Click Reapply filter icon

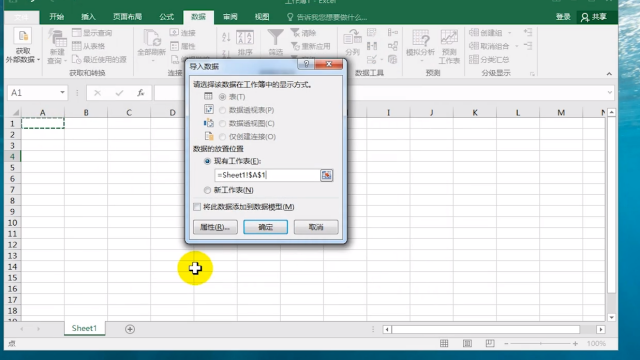tap(295, 46)
